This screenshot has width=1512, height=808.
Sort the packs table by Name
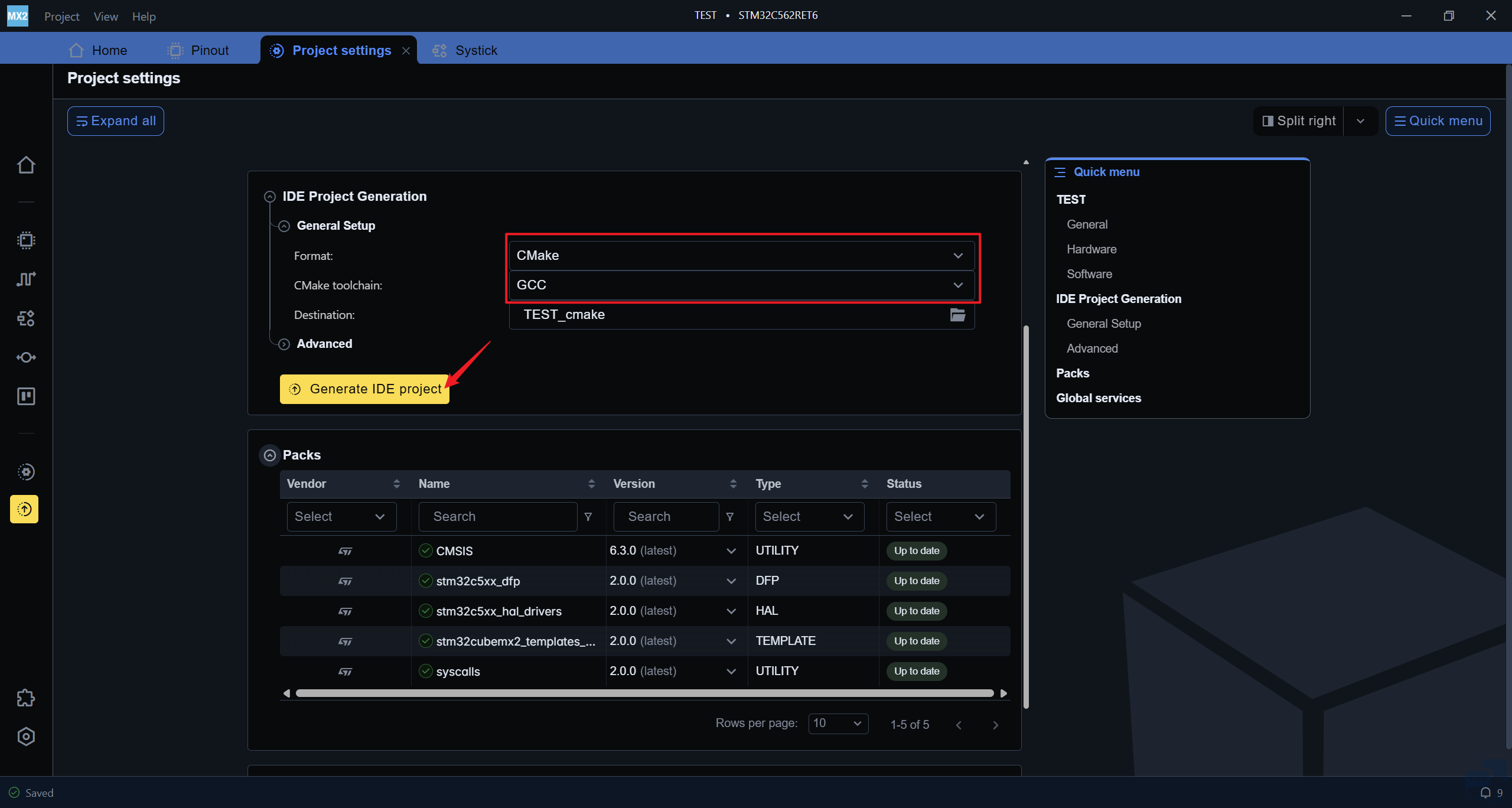(591, 484)
